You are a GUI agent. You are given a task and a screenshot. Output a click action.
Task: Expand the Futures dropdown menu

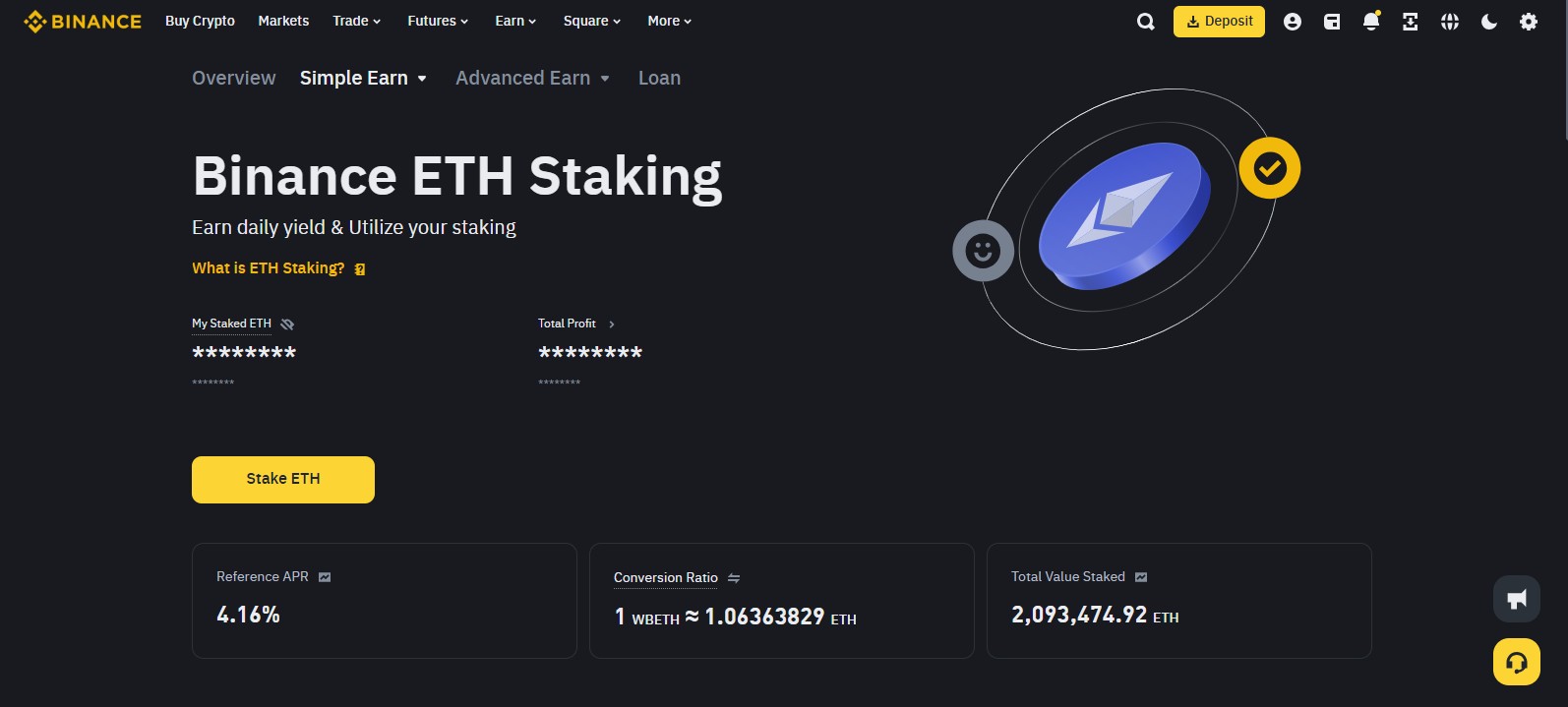click(438, 21)
